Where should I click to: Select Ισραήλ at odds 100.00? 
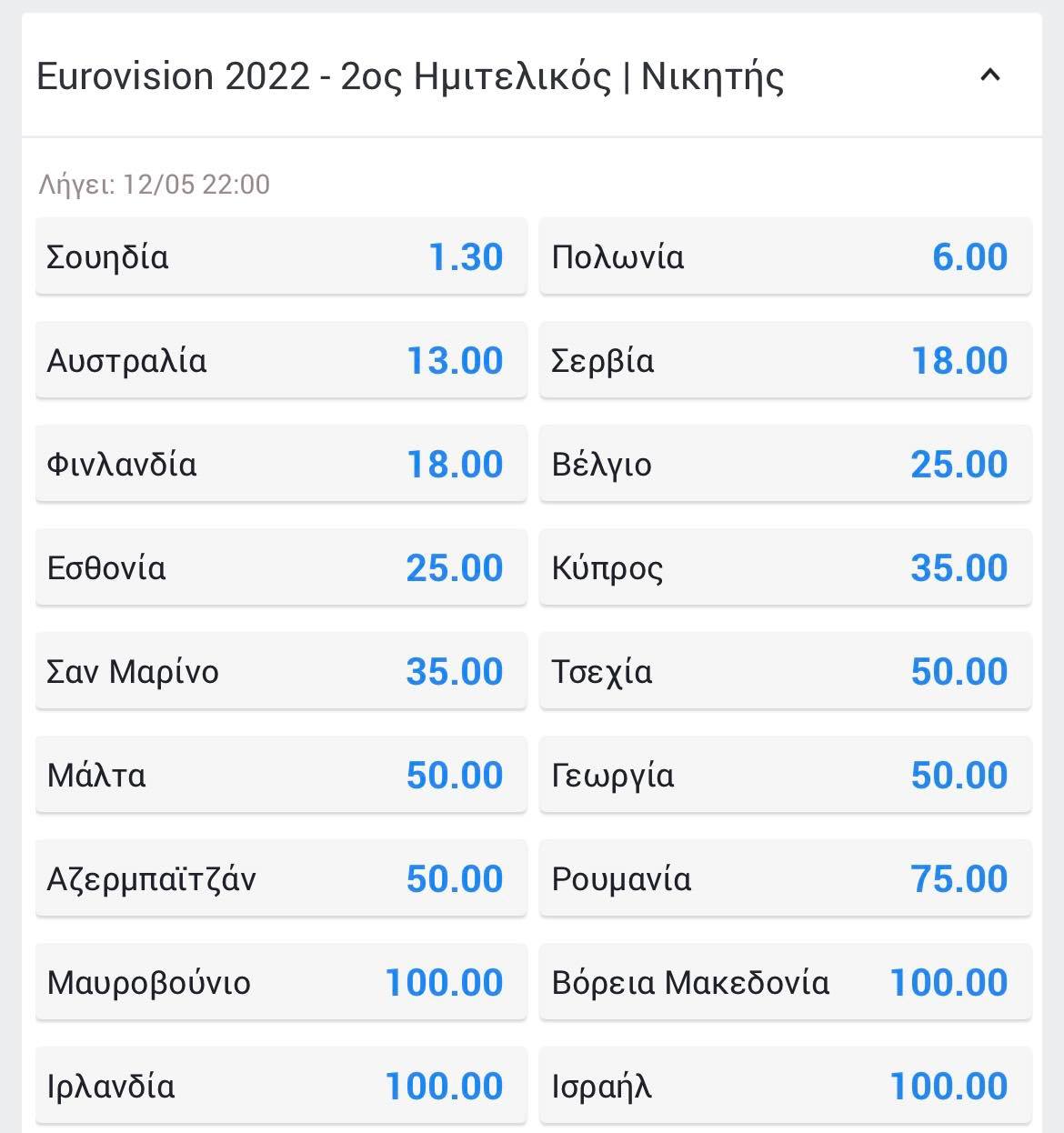[786, 1086]
